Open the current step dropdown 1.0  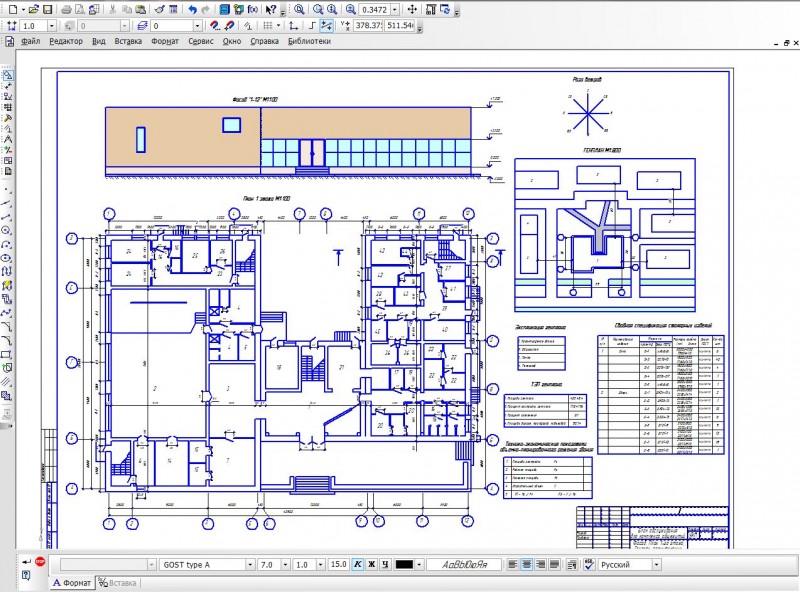coord(51,26)
